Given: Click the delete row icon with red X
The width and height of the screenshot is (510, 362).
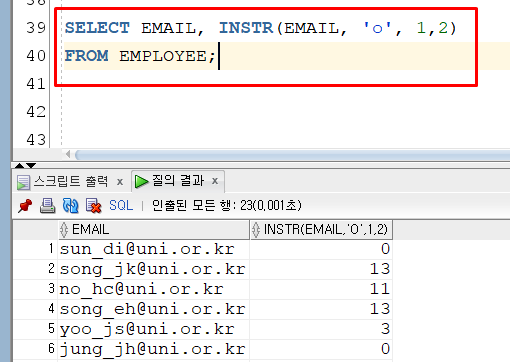Looking at the screenshot, I should point(93,206).
